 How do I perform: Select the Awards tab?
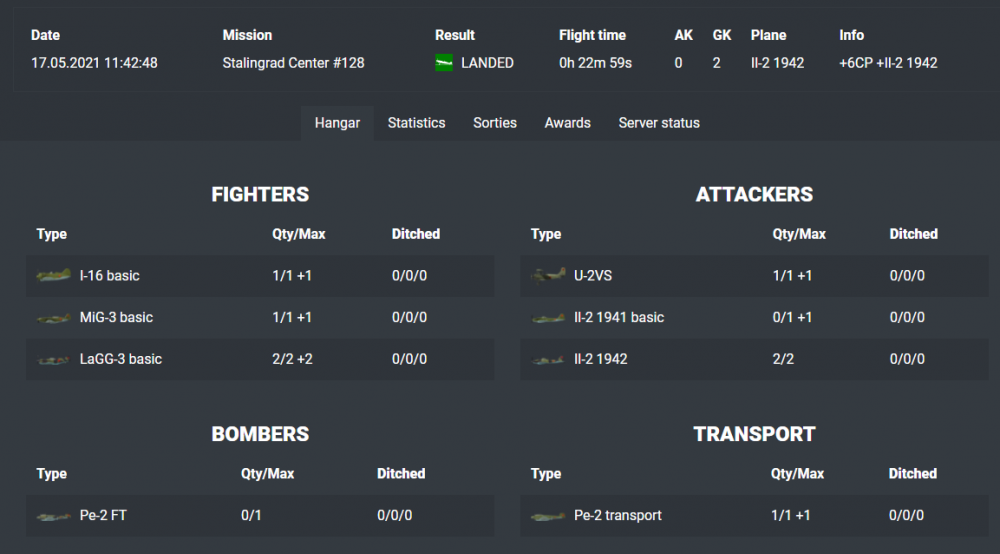pyautogui.click(x=567, y=123)
